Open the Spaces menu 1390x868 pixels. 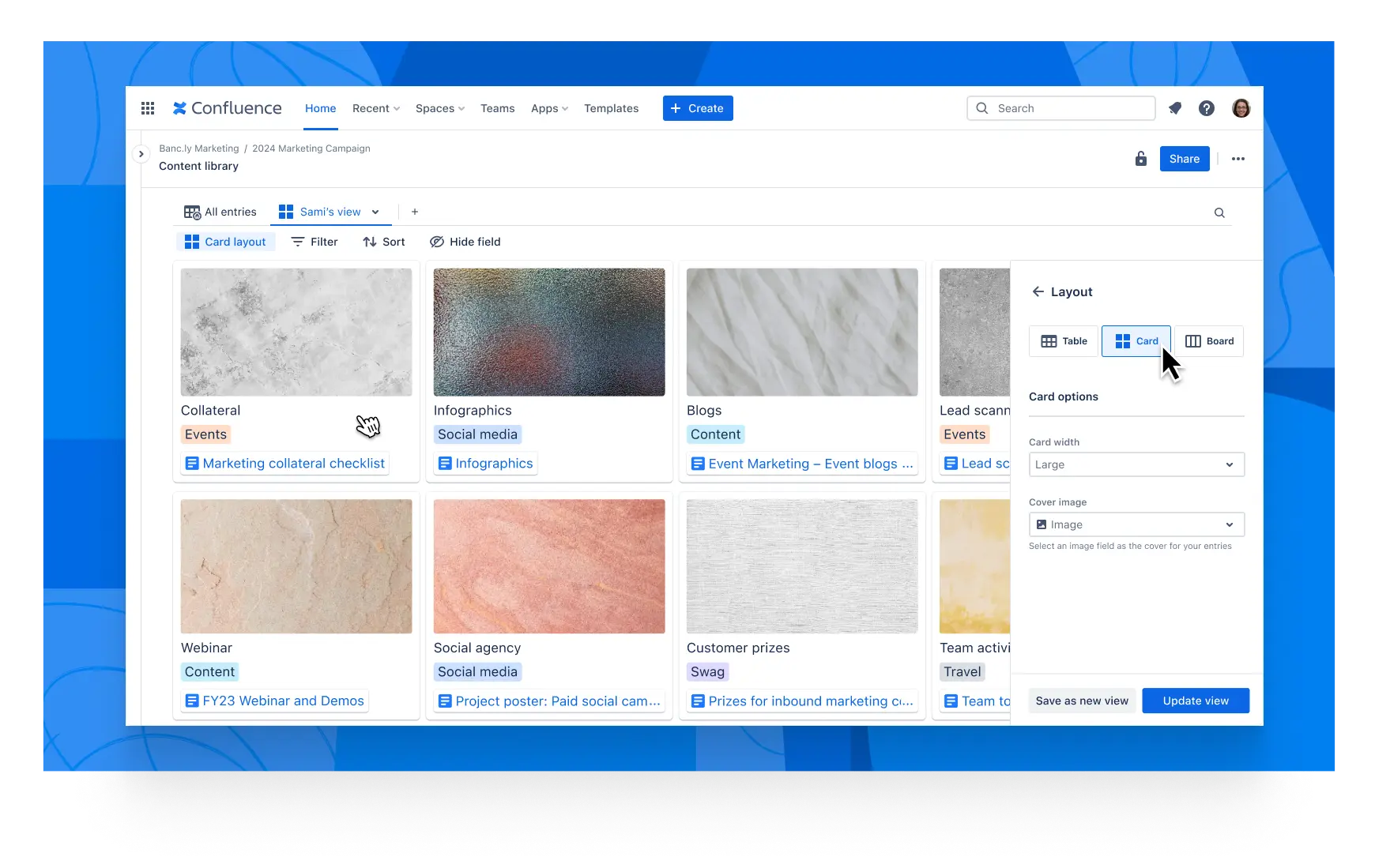tap(439, 108)
